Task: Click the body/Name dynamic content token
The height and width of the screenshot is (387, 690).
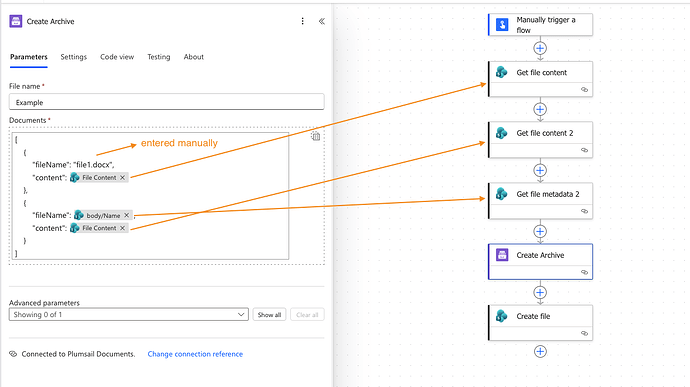Action: pyautogui.click(x=103, y=215)
